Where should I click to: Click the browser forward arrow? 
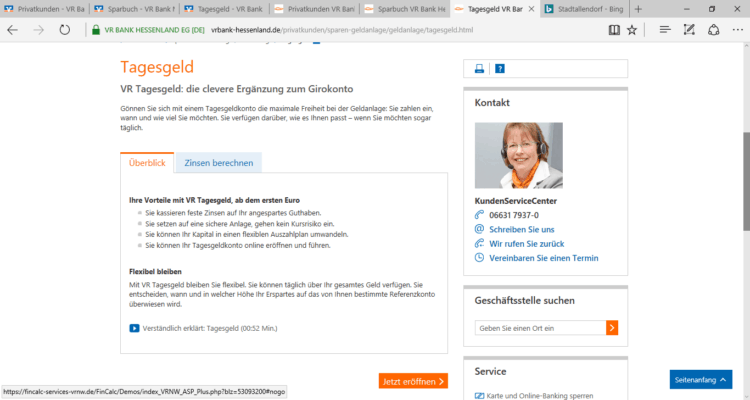(38, 30)
